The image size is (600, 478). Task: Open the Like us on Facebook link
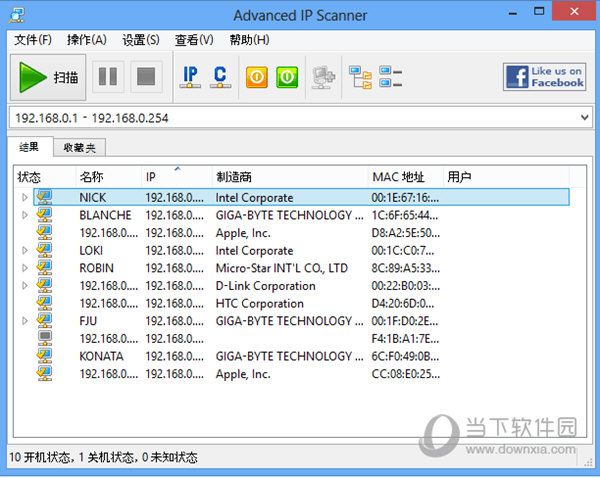tap(545, 77)
